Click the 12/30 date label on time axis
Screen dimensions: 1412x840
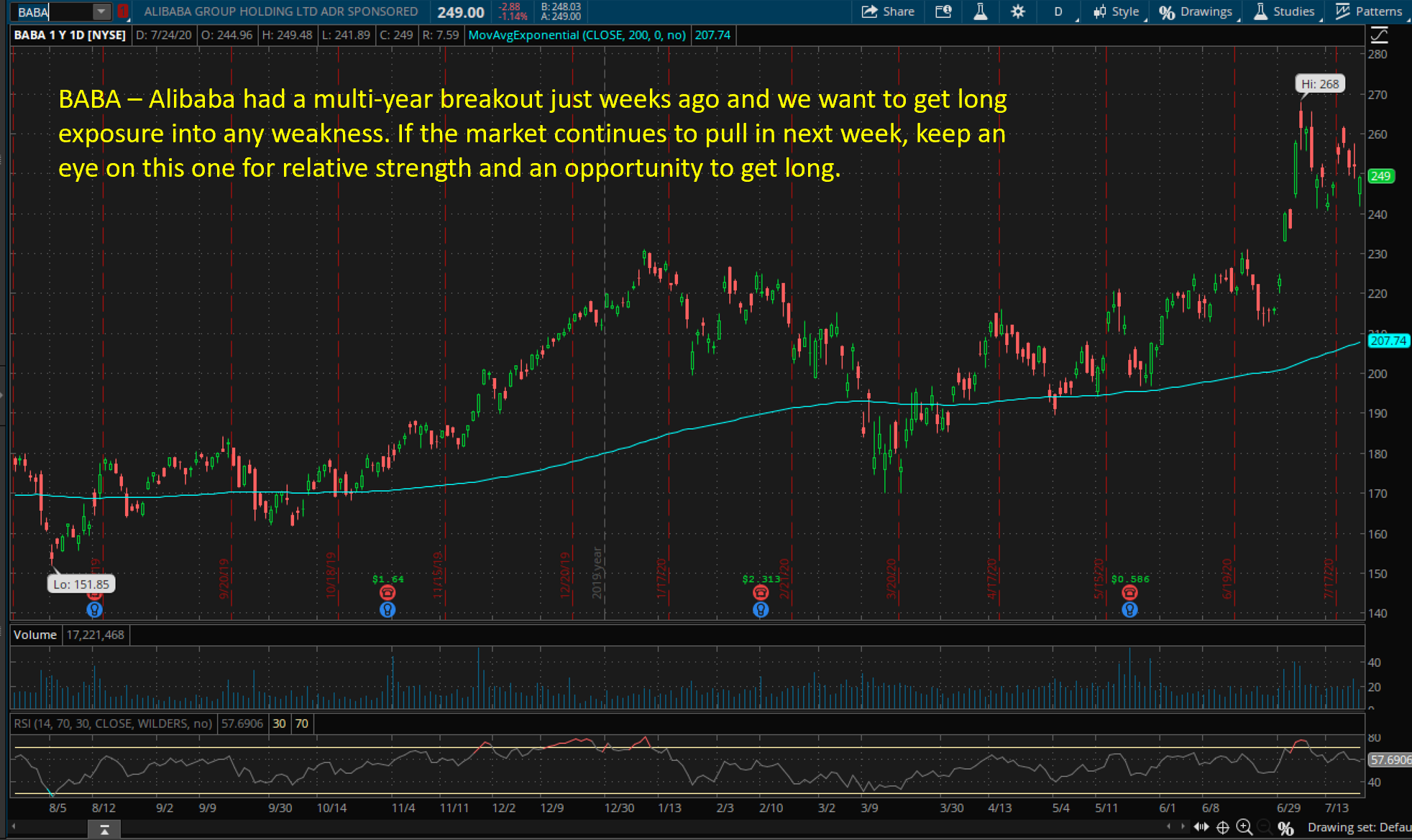619,808
